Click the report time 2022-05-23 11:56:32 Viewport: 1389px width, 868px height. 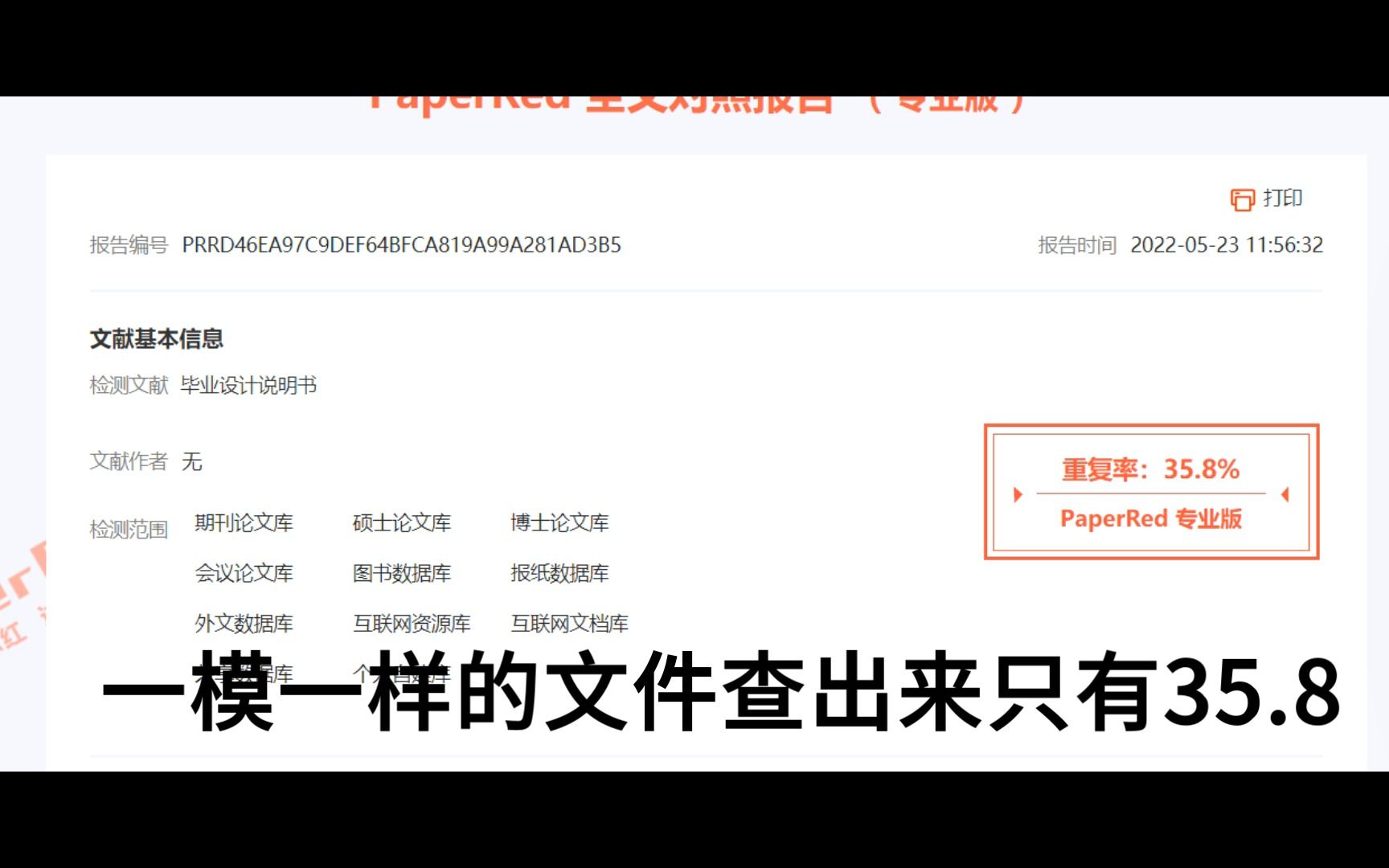1227,245
